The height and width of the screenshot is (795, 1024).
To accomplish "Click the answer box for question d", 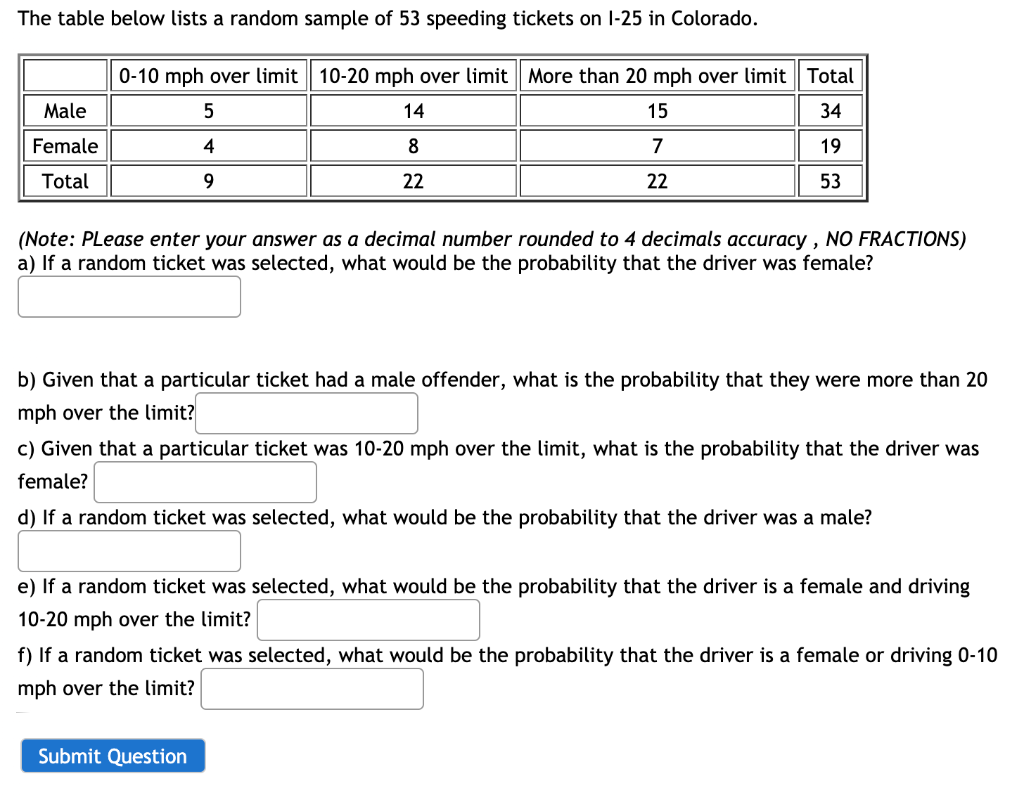I will tap(128, 550).
